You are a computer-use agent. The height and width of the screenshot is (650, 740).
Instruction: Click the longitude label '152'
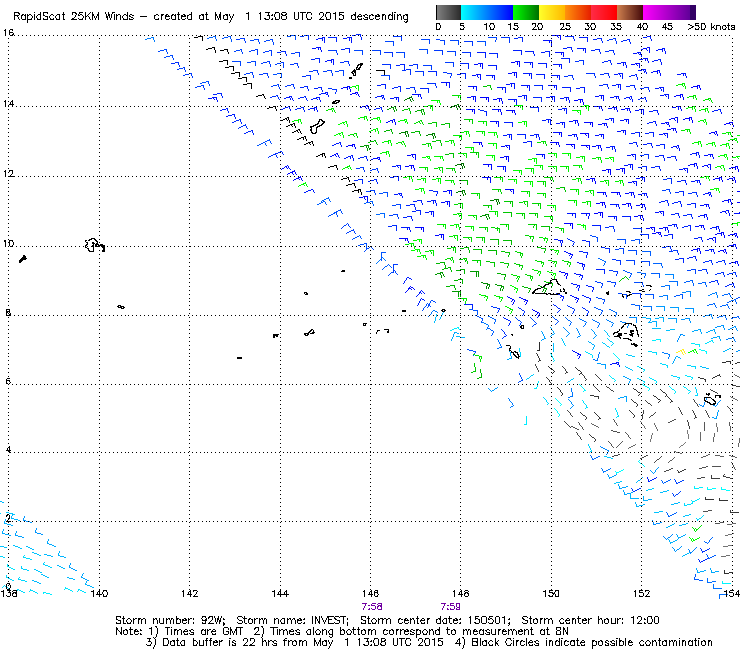pos(641,593)
